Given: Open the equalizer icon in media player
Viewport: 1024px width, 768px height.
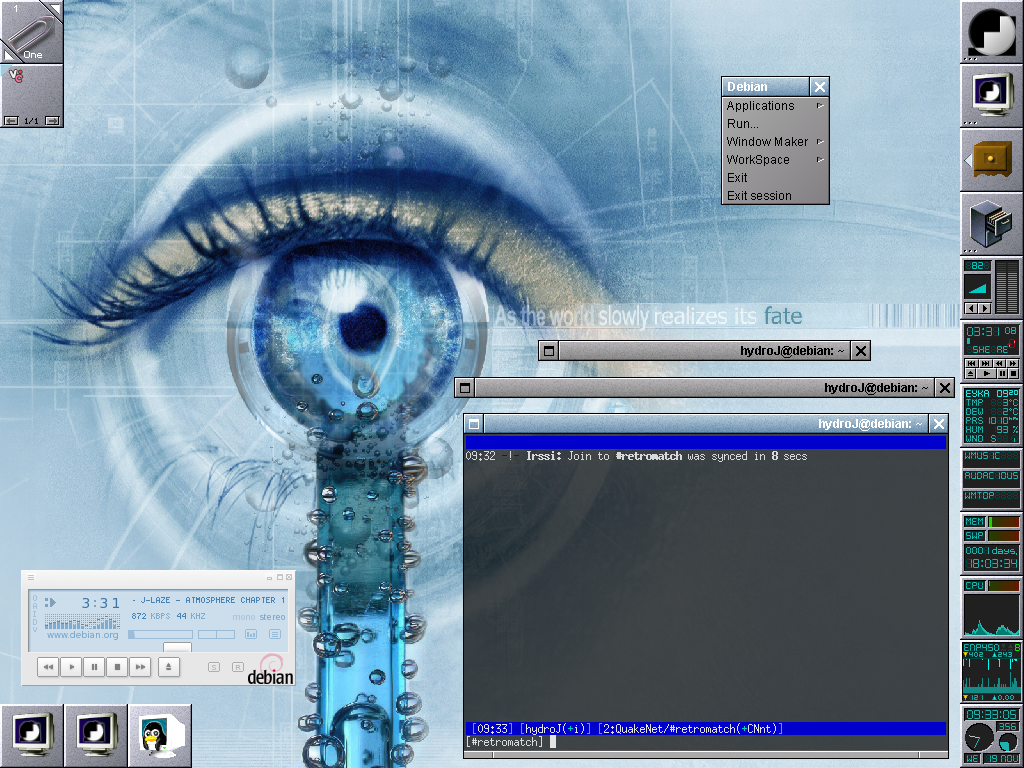Looking at the screenshot, I should (251, 634).
